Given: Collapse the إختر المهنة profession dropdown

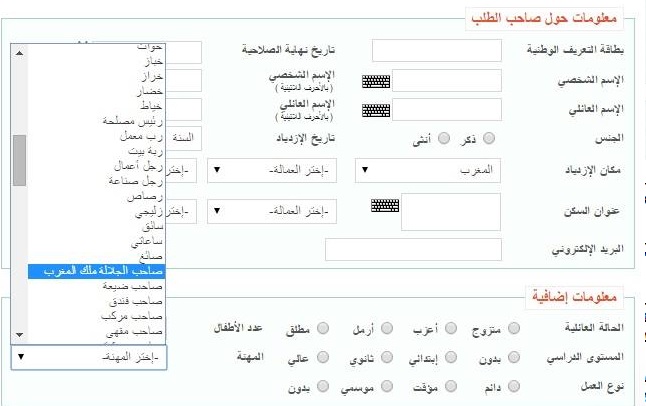Looking at the screenshot, I should (x=89, y=357).
